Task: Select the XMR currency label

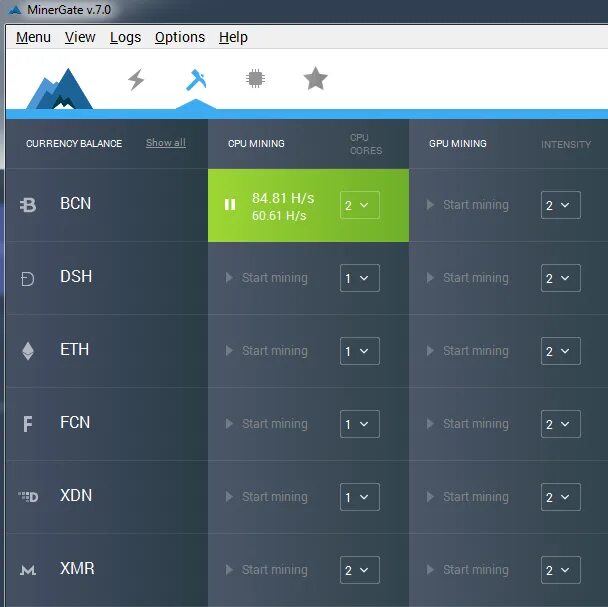Action: pyautogui.click(x=77, y=568)
